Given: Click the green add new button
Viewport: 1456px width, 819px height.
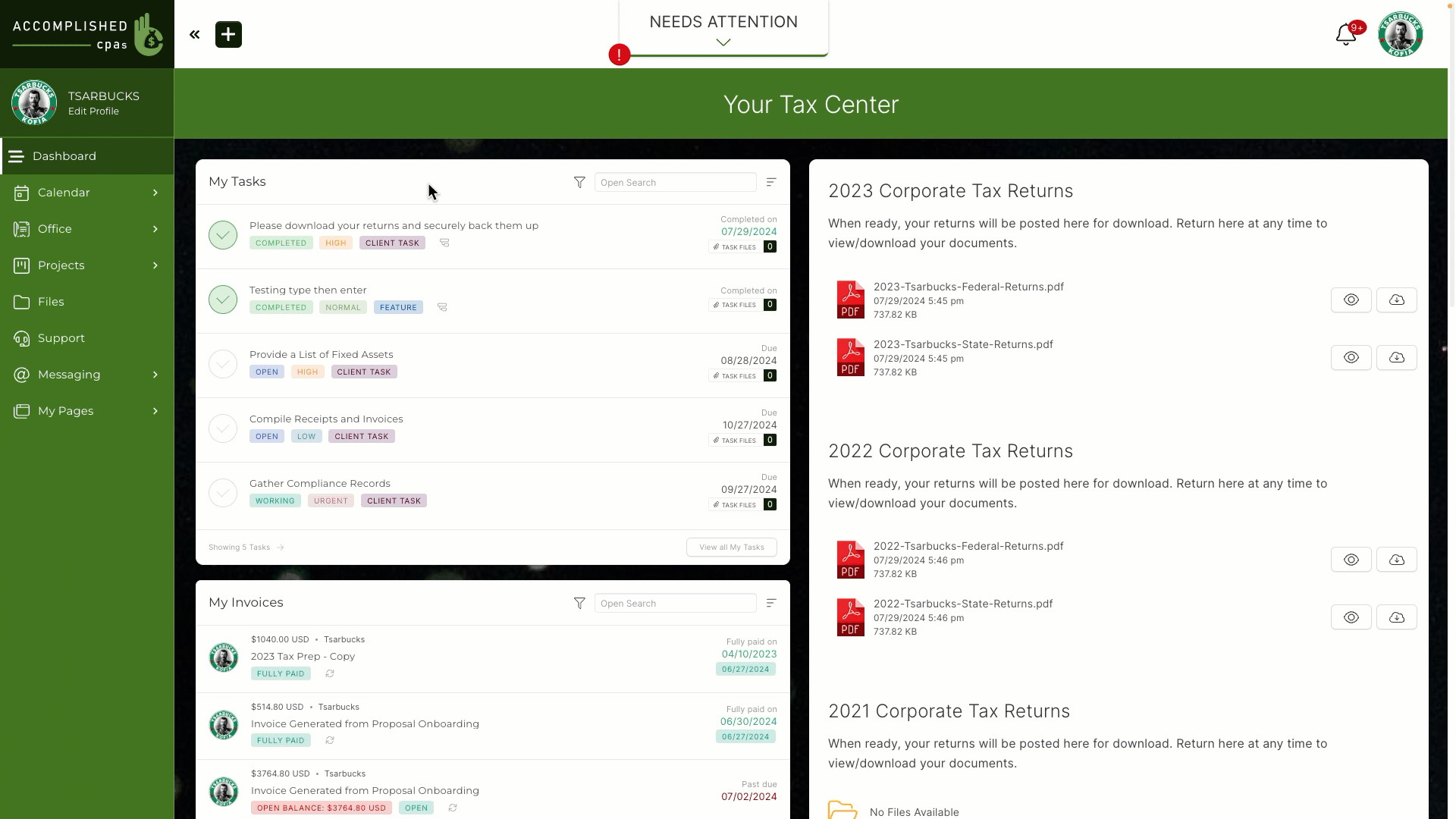Looking at the screenshot, I should 228,34.
